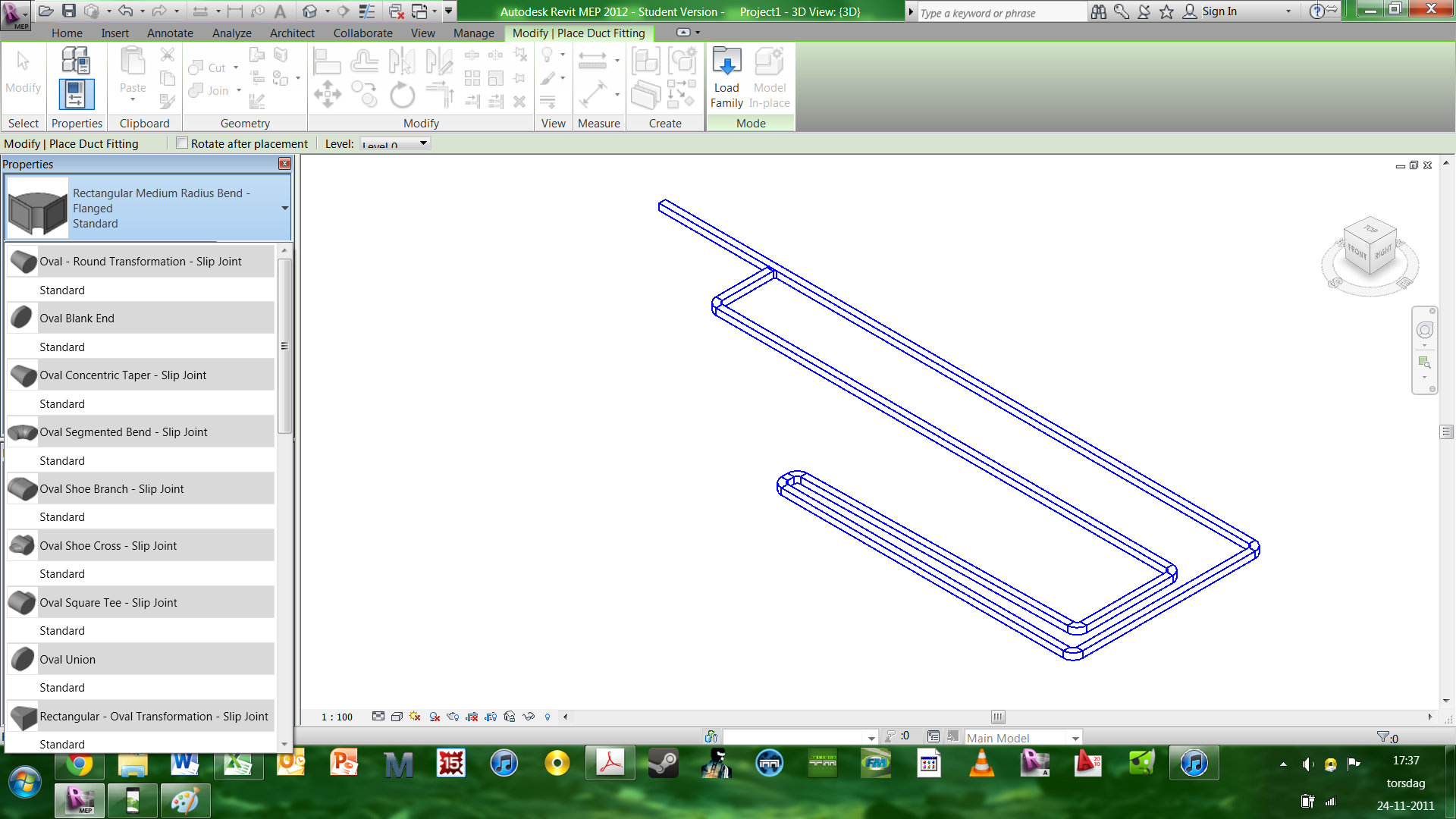Open the Collaborate ribbon tab
The image size is (1456, 819).
tap(362, 33)
